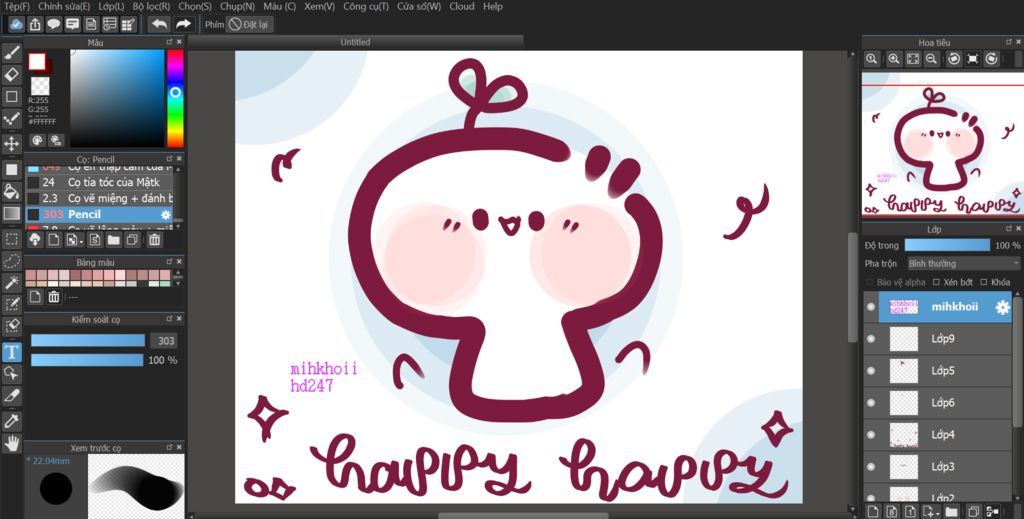Zoom out using Hoa tiêu magnifier minus
The image size is (1024, 519).
[932, 59]
